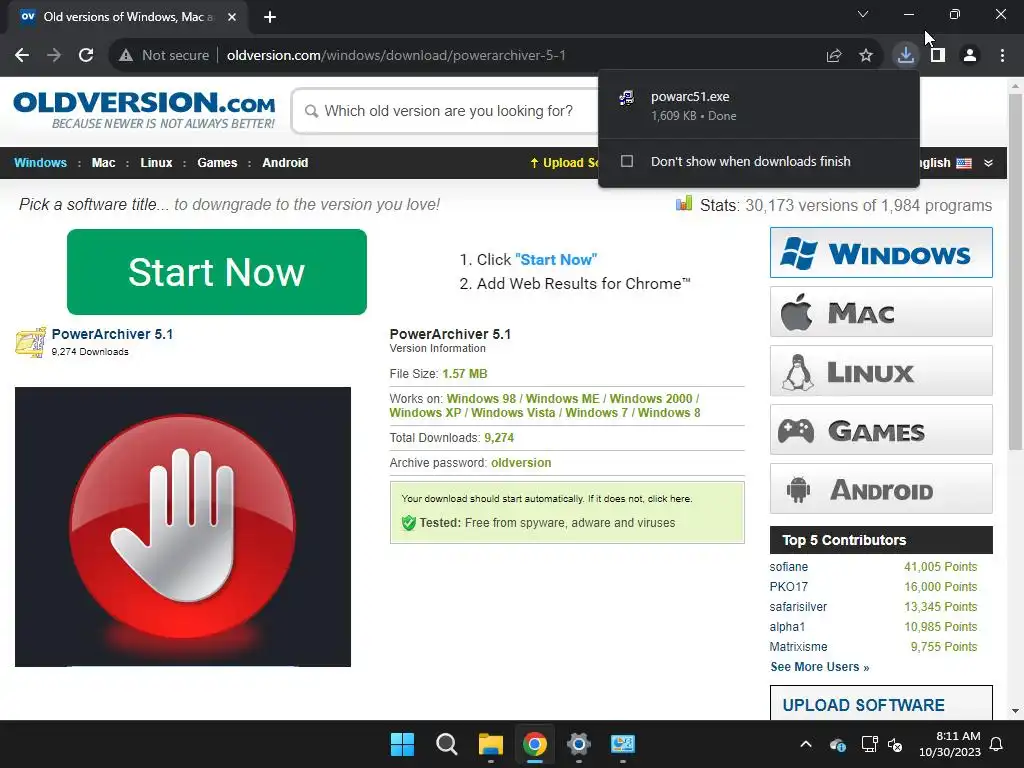Click the red stop hand image

tap(183, 526)
